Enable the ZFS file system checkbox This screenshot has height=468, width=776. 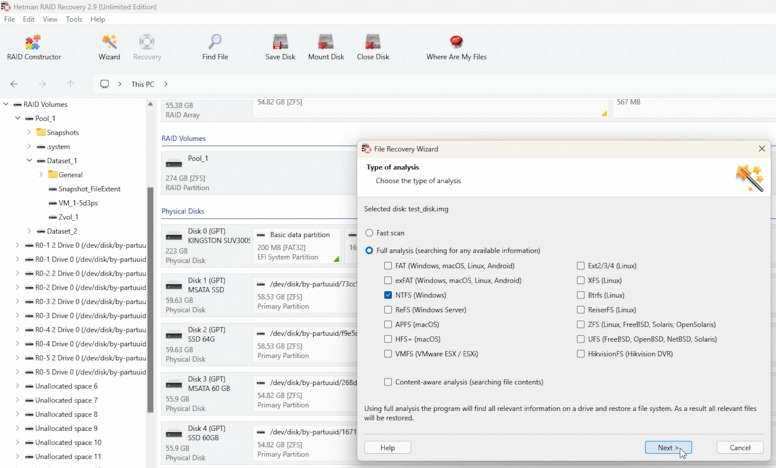click(x=581, y=325)
